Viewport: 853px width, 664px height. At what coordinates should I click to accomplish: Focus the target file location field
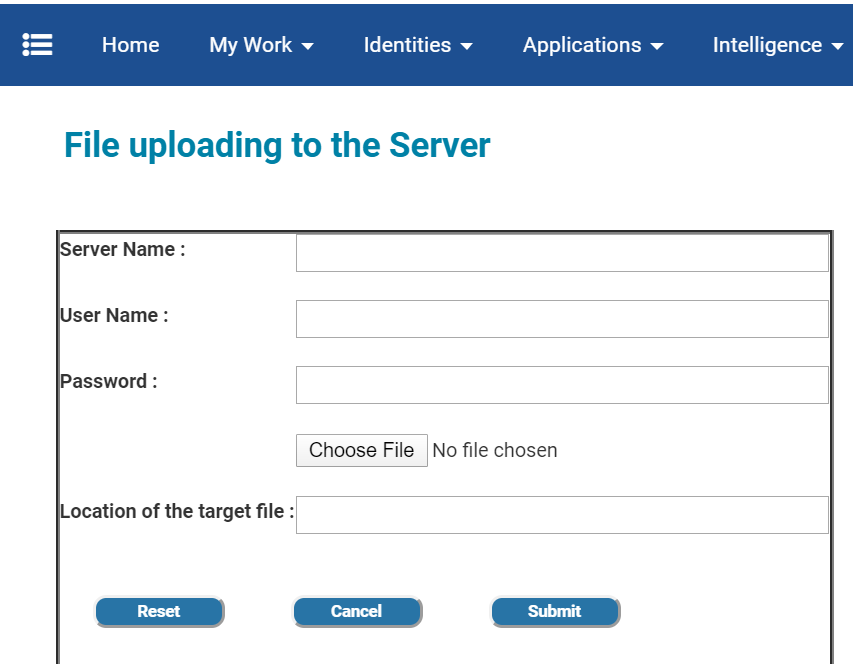pos(562,515)
